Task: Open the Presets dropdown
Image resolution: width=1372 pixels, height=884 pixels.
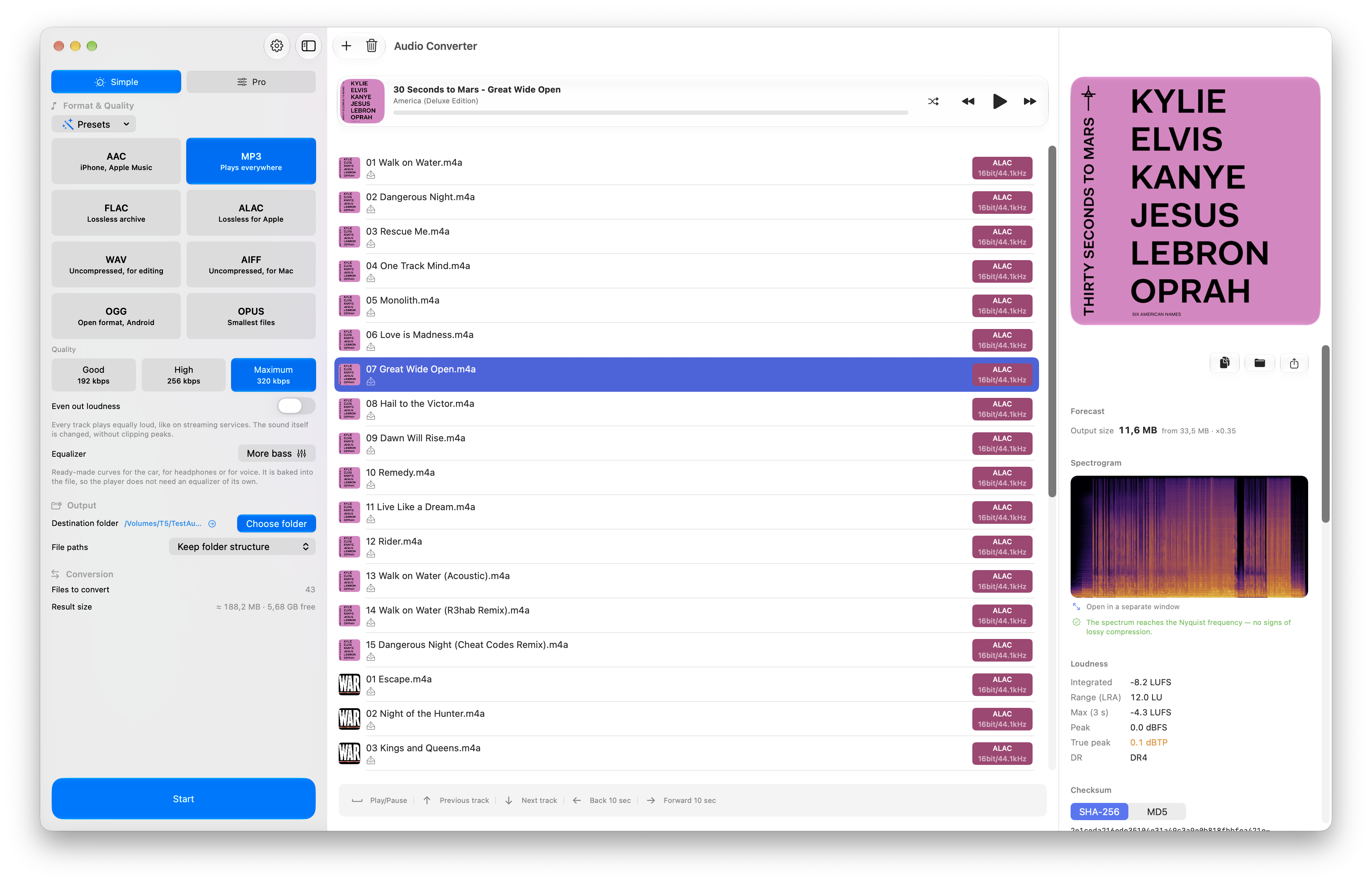Action: click(x=94, y=124)
